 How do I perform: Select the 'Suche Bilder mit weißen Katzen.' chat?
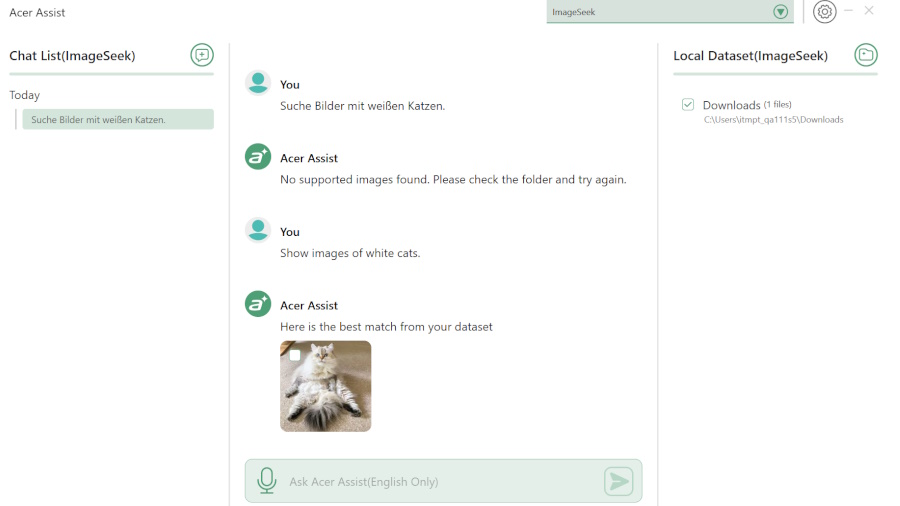(118, 119)
